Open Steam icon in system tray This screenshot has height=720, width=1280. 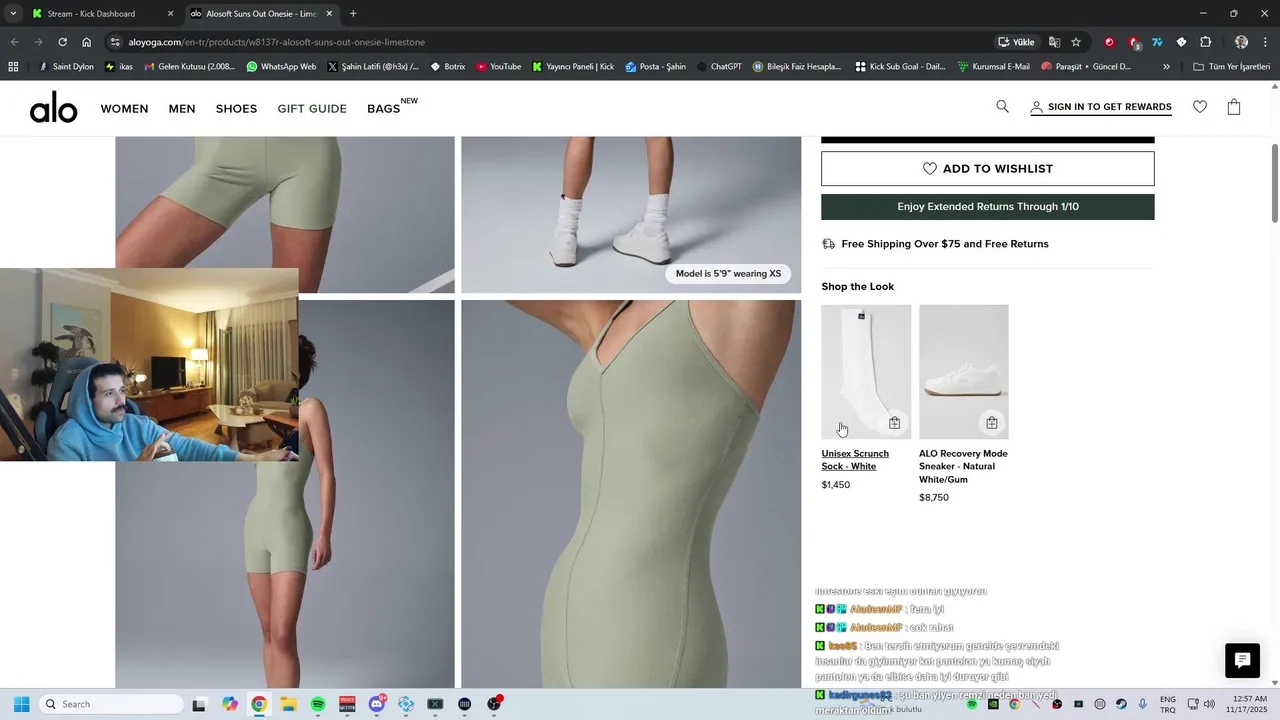pyautogui.click(x=1121, y=704)
